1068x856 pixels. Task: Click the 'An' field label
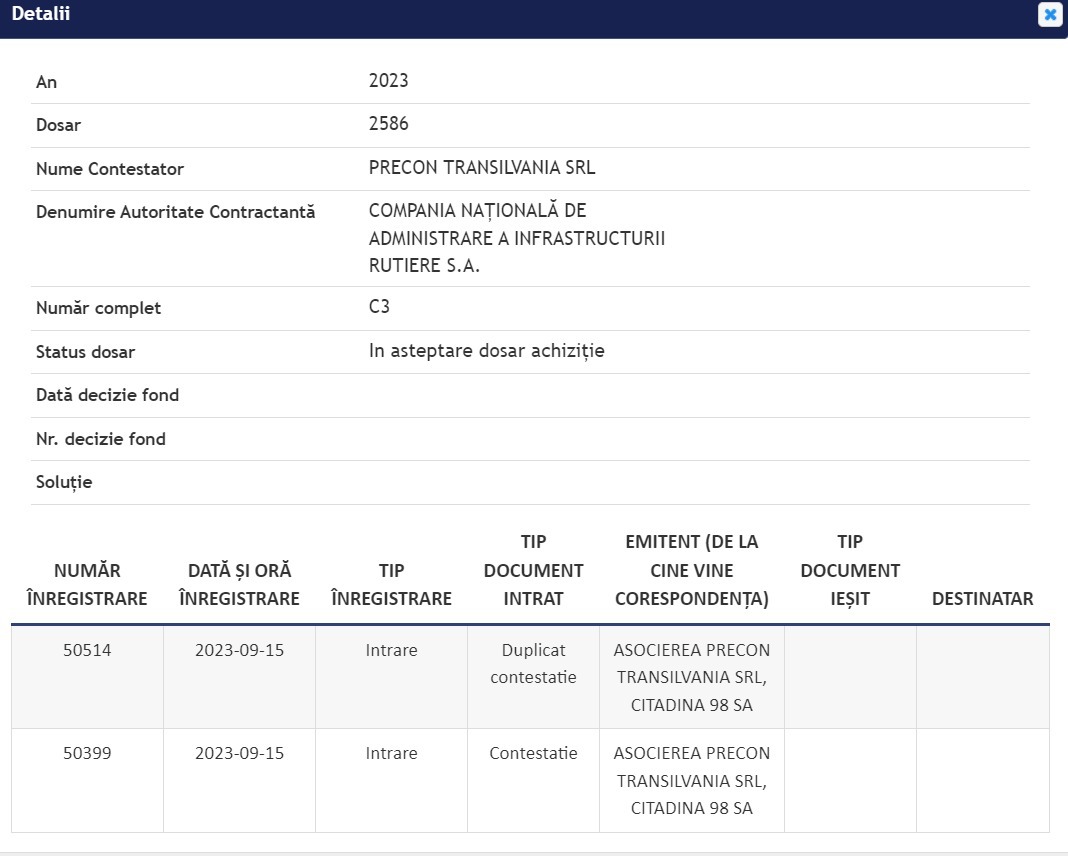[46, 82]
